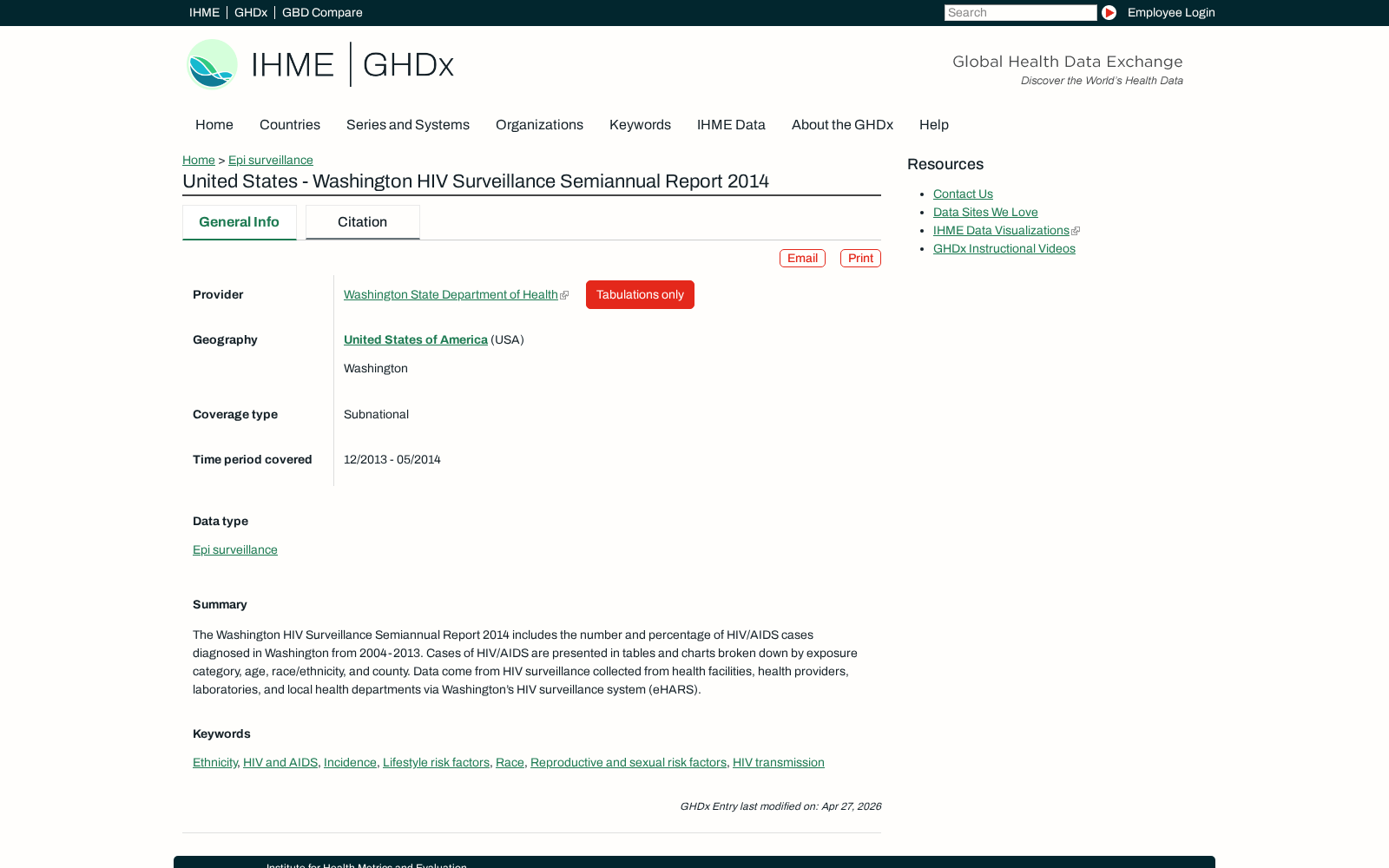Screen dimensions: 1389x868
Task: Open GBD Compare from top bar
Action: (x=322, y=13)
